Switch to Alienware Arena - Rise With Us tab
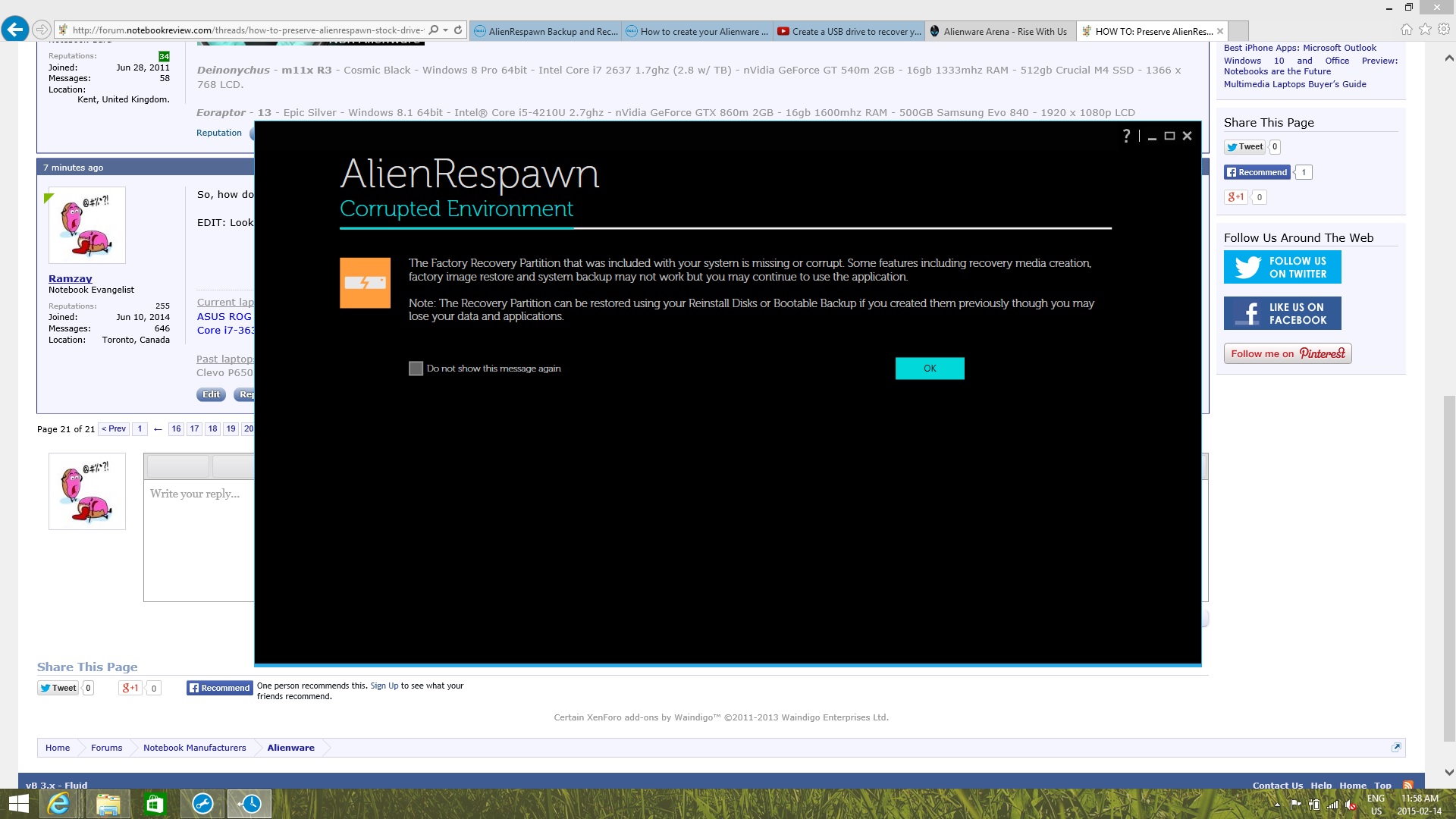Viewport: 1456px width, 819px height. 1001,31
